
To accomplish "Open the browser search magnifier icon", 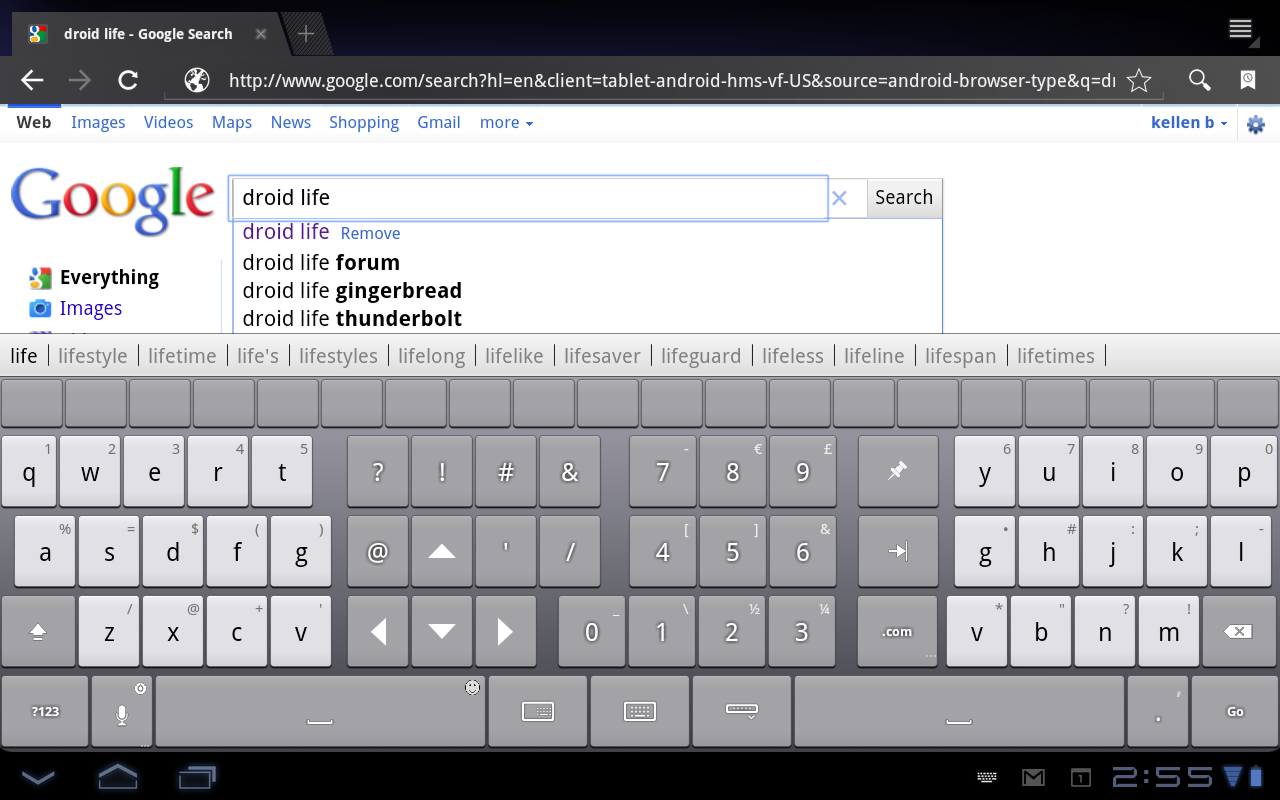I will coord(1199,81).
